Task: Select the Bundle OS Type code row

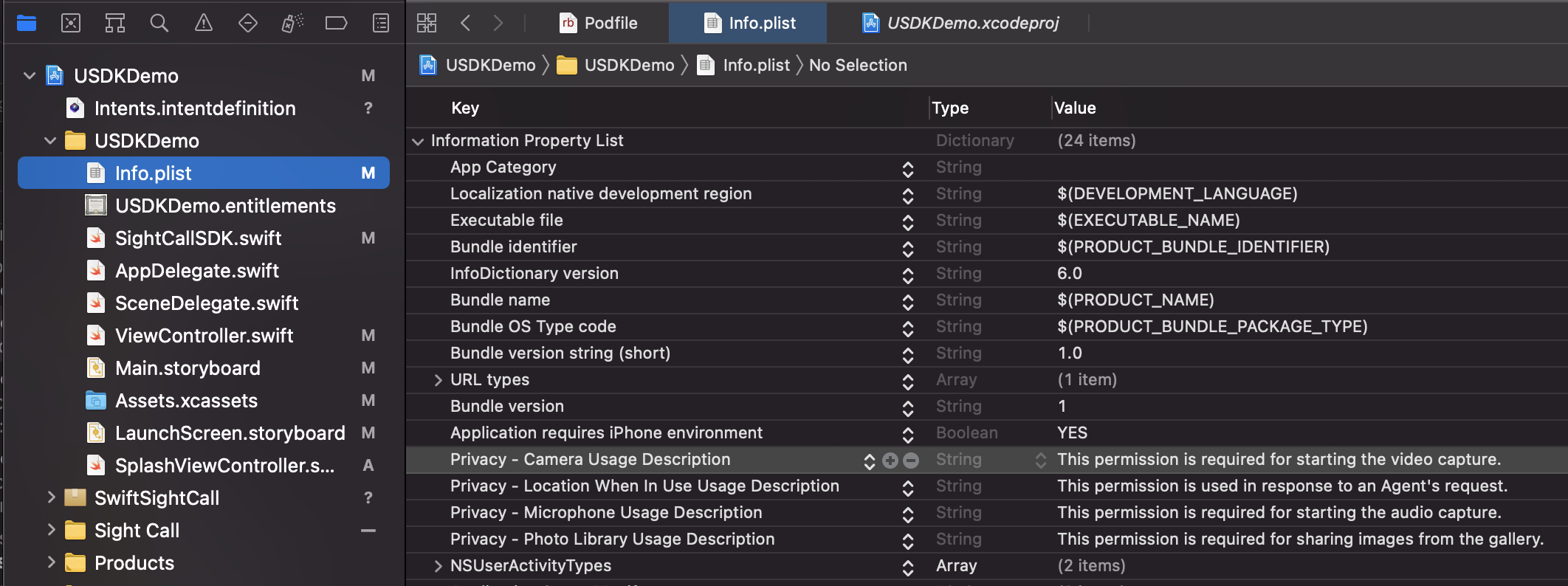Action: [987, 327]
